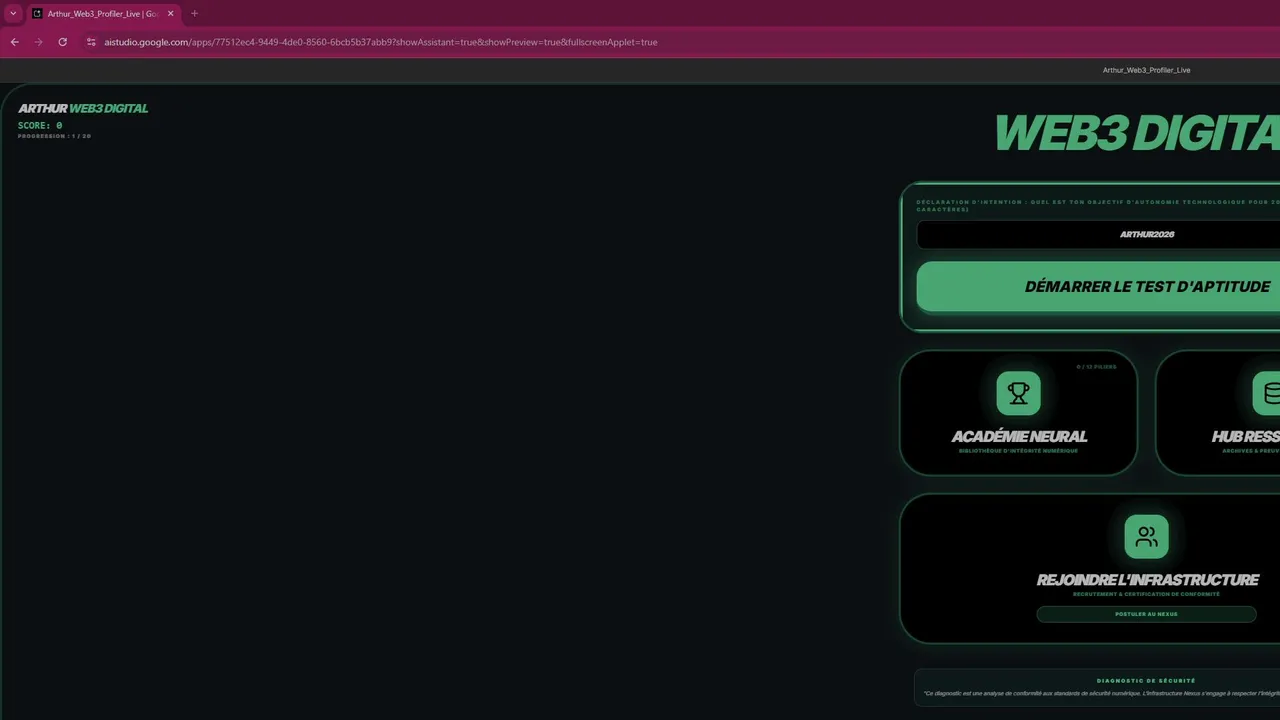Image resolution: width=1280 pixels, height=720 pixels.
Task: Click the trophy icon in Académie Neural card
Action: coord(1018,393)
